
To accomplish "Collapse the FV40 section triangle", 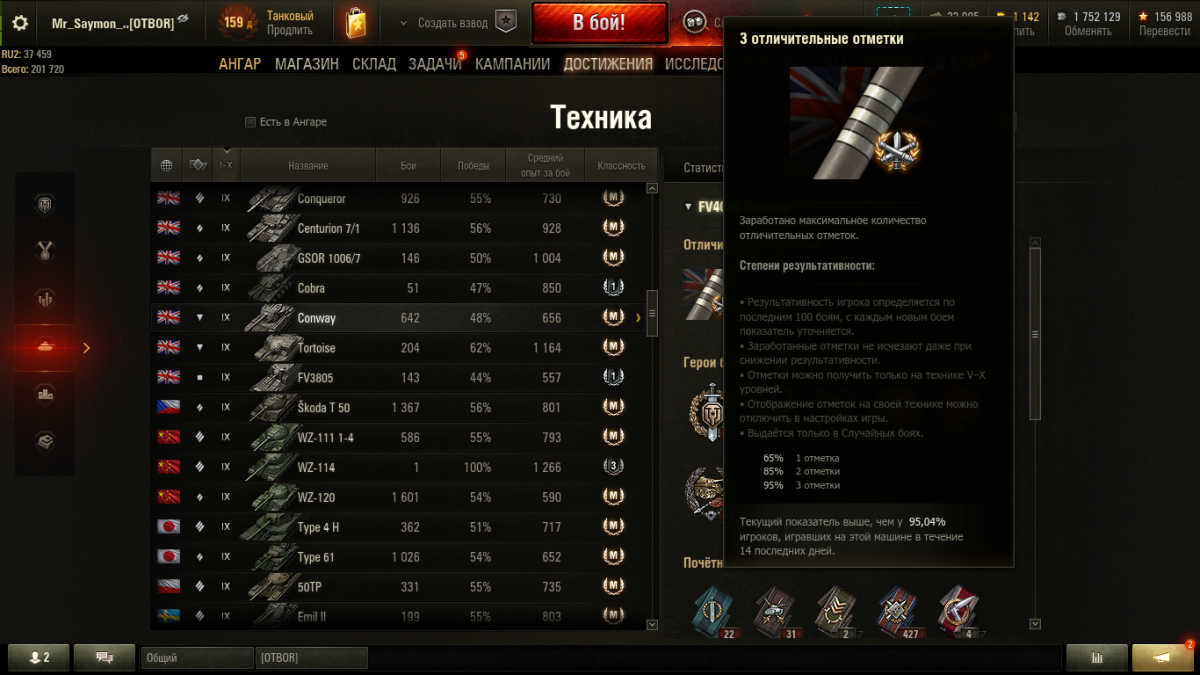I will pos(688,207).
